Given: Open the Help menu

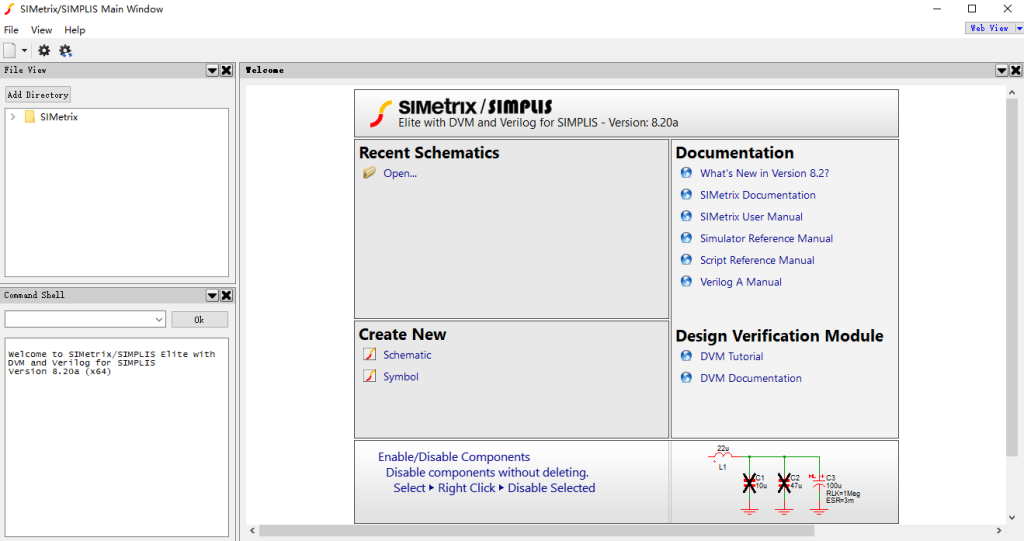Looking at the screenshot, I should 74,30.
